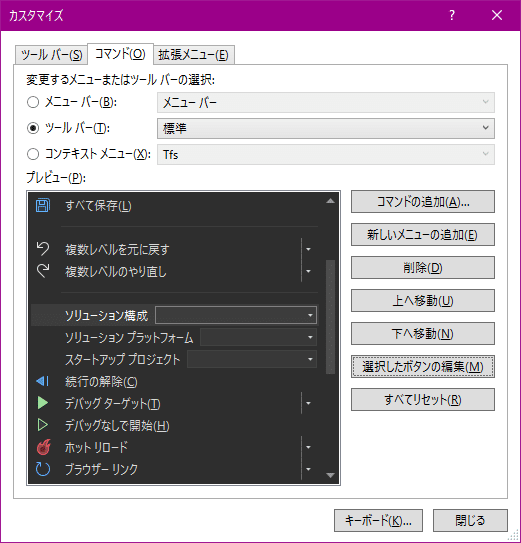Select the multi-level undo arrow icon
This screenshot has height=543, width=521.
(x=43, y=249)
